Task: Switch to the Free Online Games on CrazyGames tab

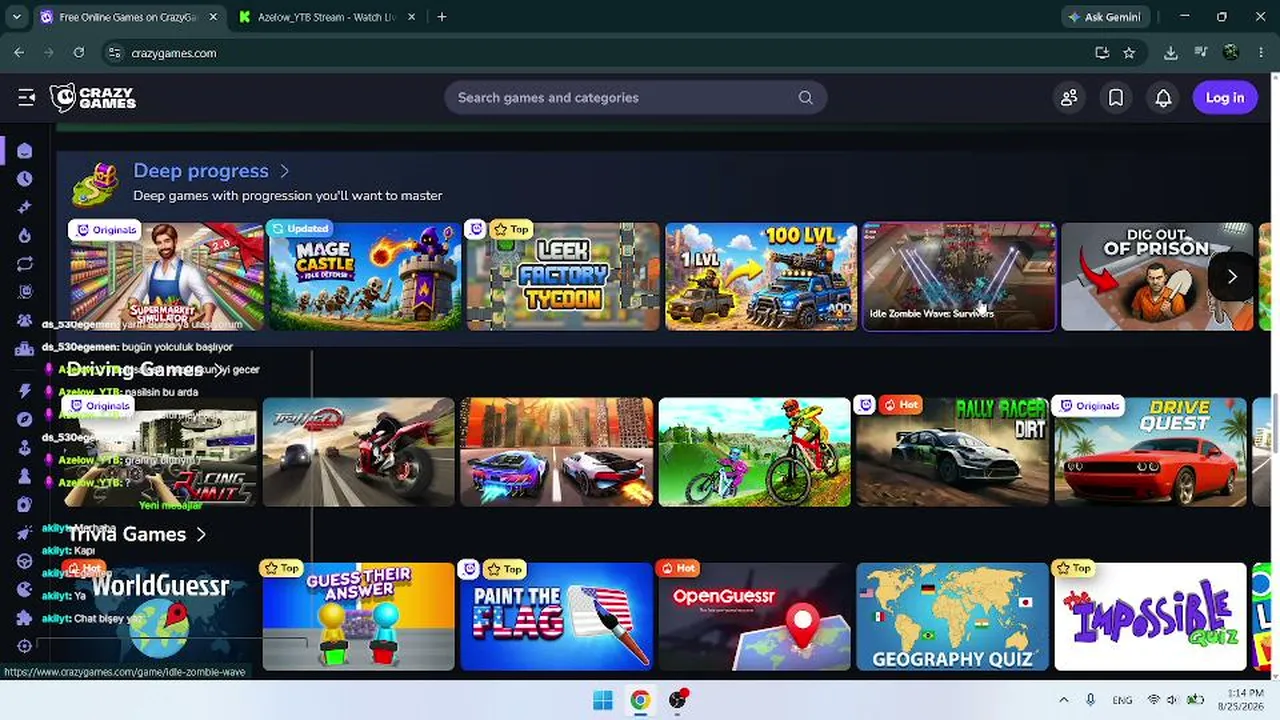Action: 128,17
